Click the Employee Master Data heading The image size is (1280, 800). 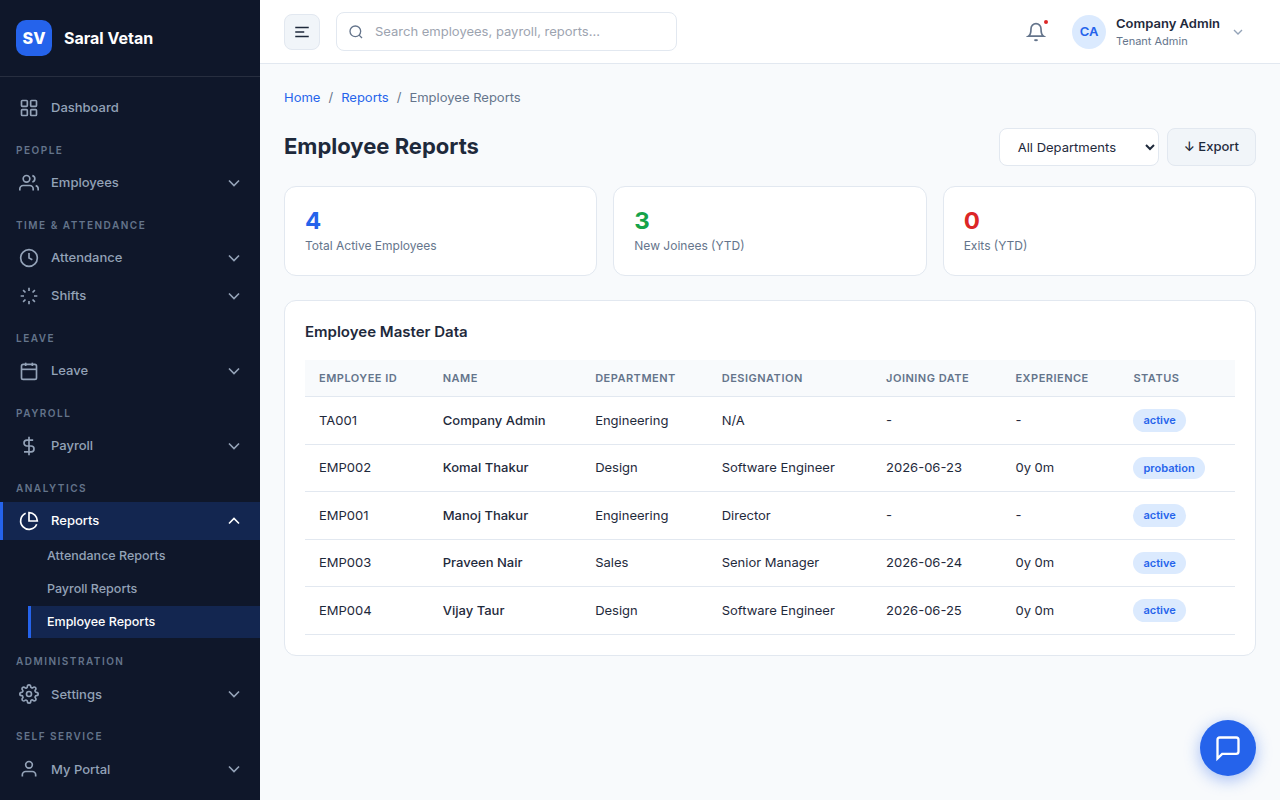[386, 332]
